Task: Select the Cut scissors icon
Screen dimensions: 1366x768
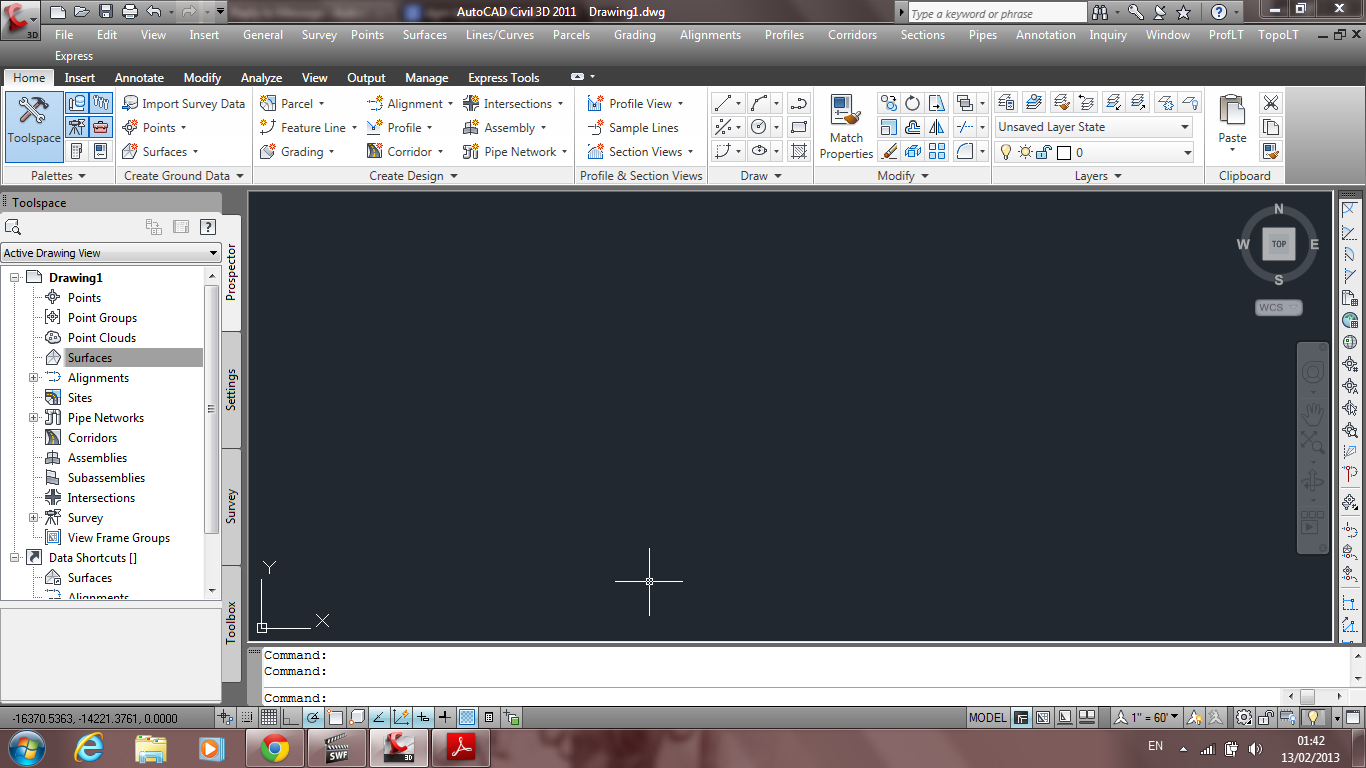Action: [x=1270, y=103]
